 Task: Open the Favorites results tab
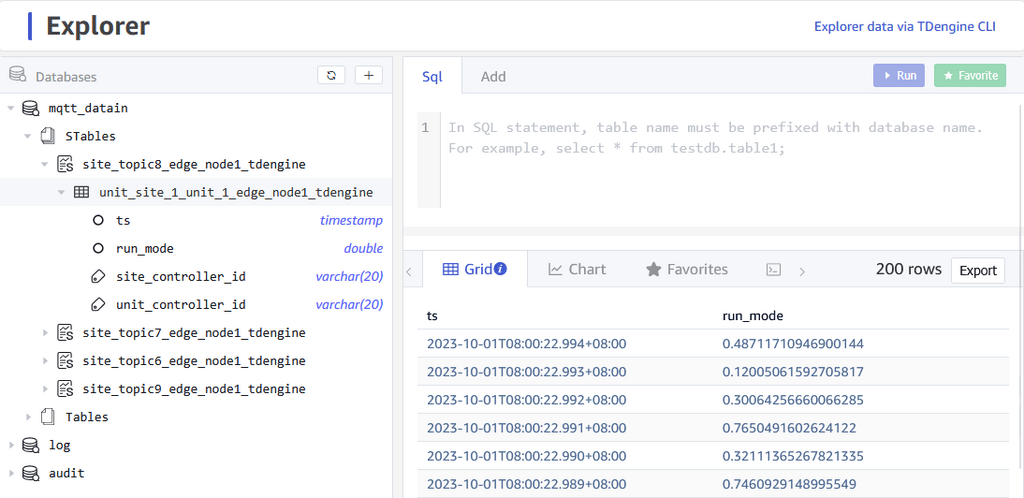click(686, 269)
